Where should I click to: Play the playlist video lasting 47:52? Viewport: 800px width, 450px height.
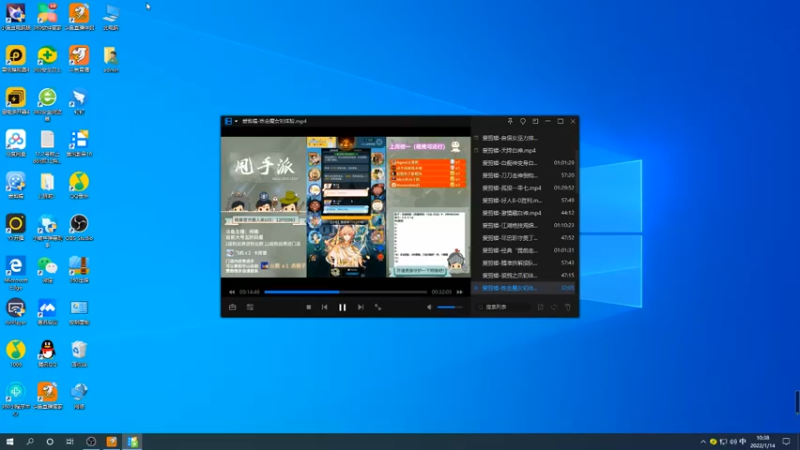tap(525, 238)
